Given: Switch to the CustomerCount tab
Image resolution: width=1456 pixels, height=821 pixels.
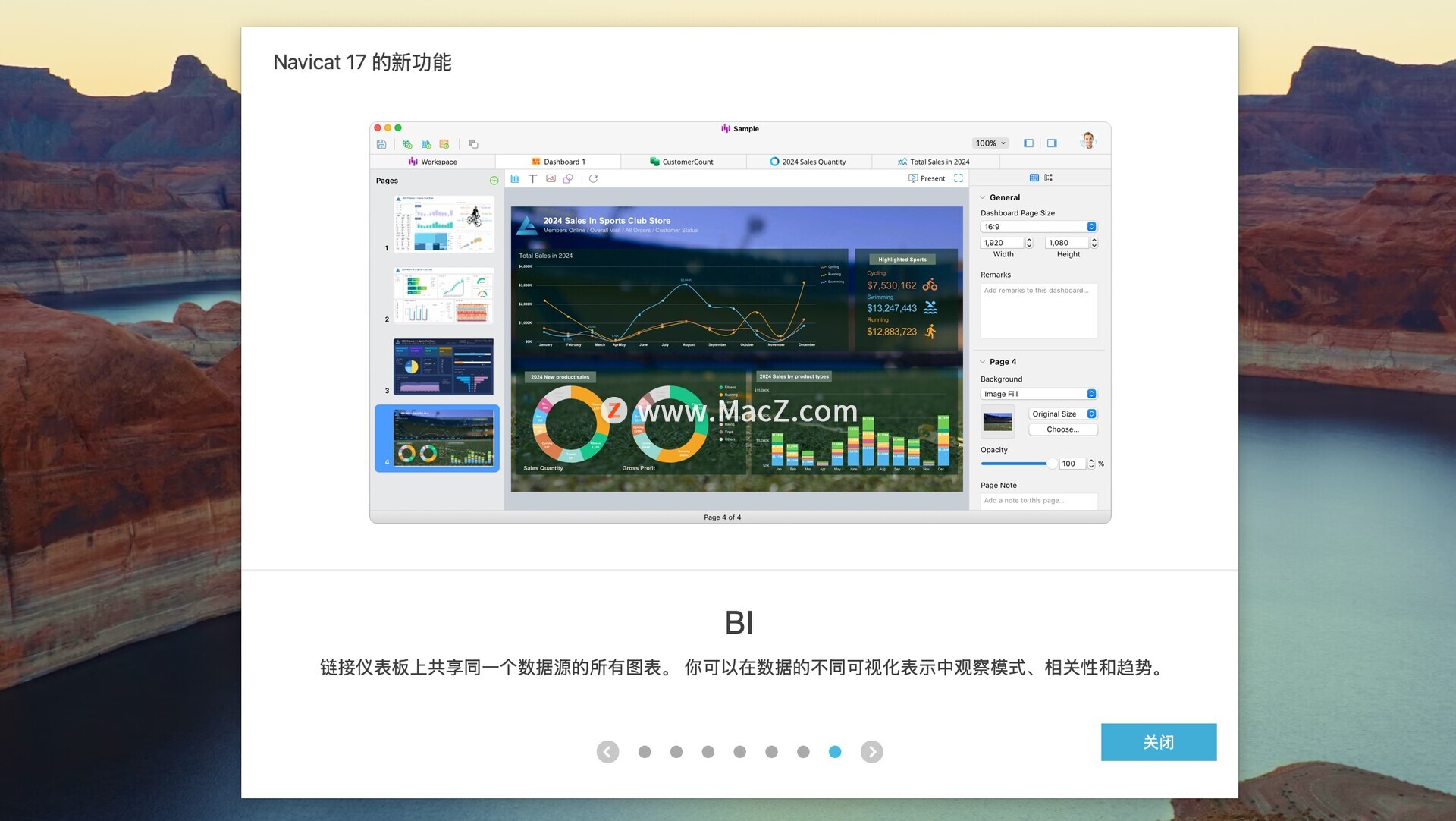Looking at the screenshot, I should tap(682, 162).
